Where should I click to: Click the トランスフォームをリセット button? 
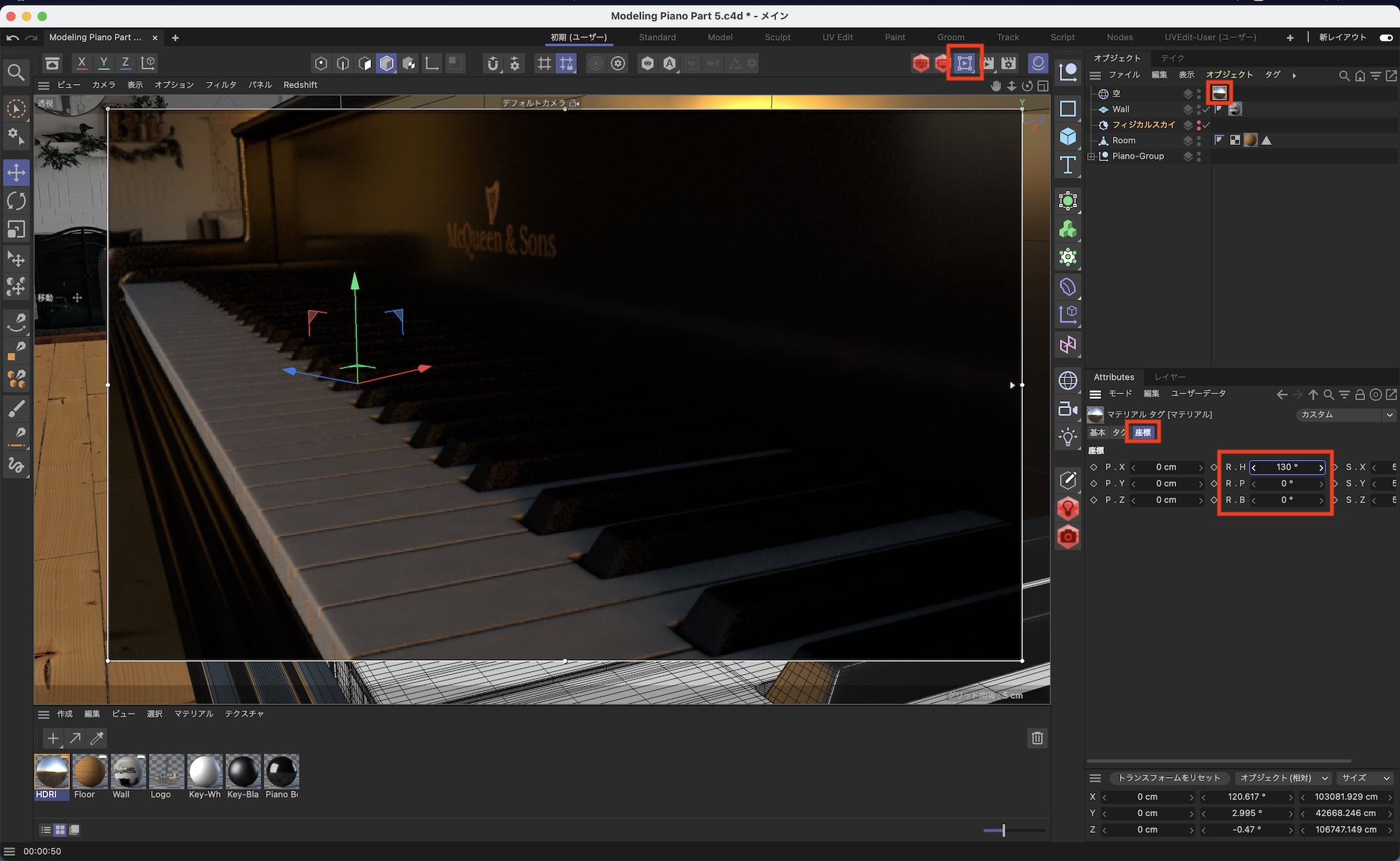[x=1168, y=778]
